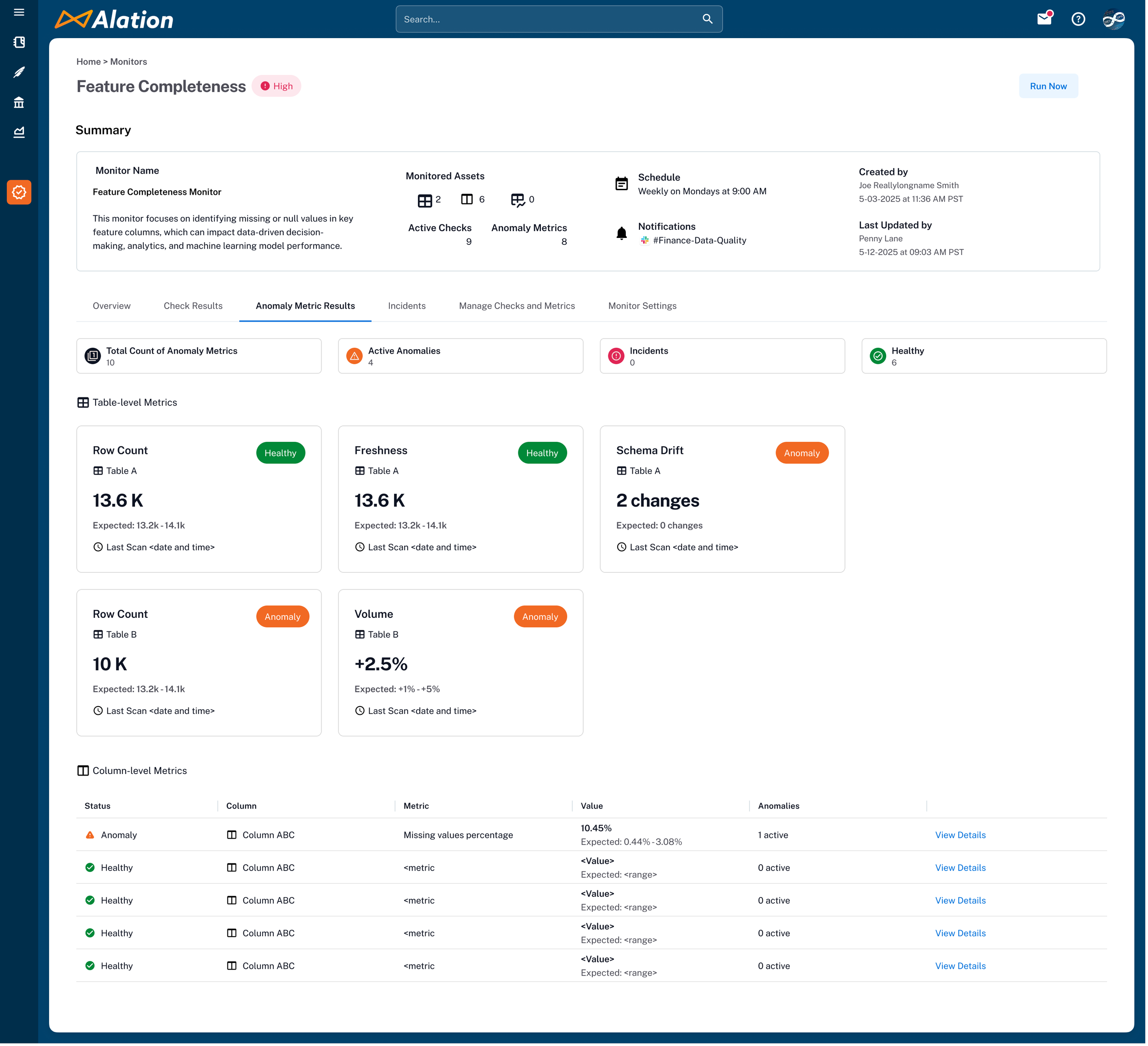Select the orange data quality badge icon
The height and width of the screenshot is (1046, 1148).
click(19, 192)
